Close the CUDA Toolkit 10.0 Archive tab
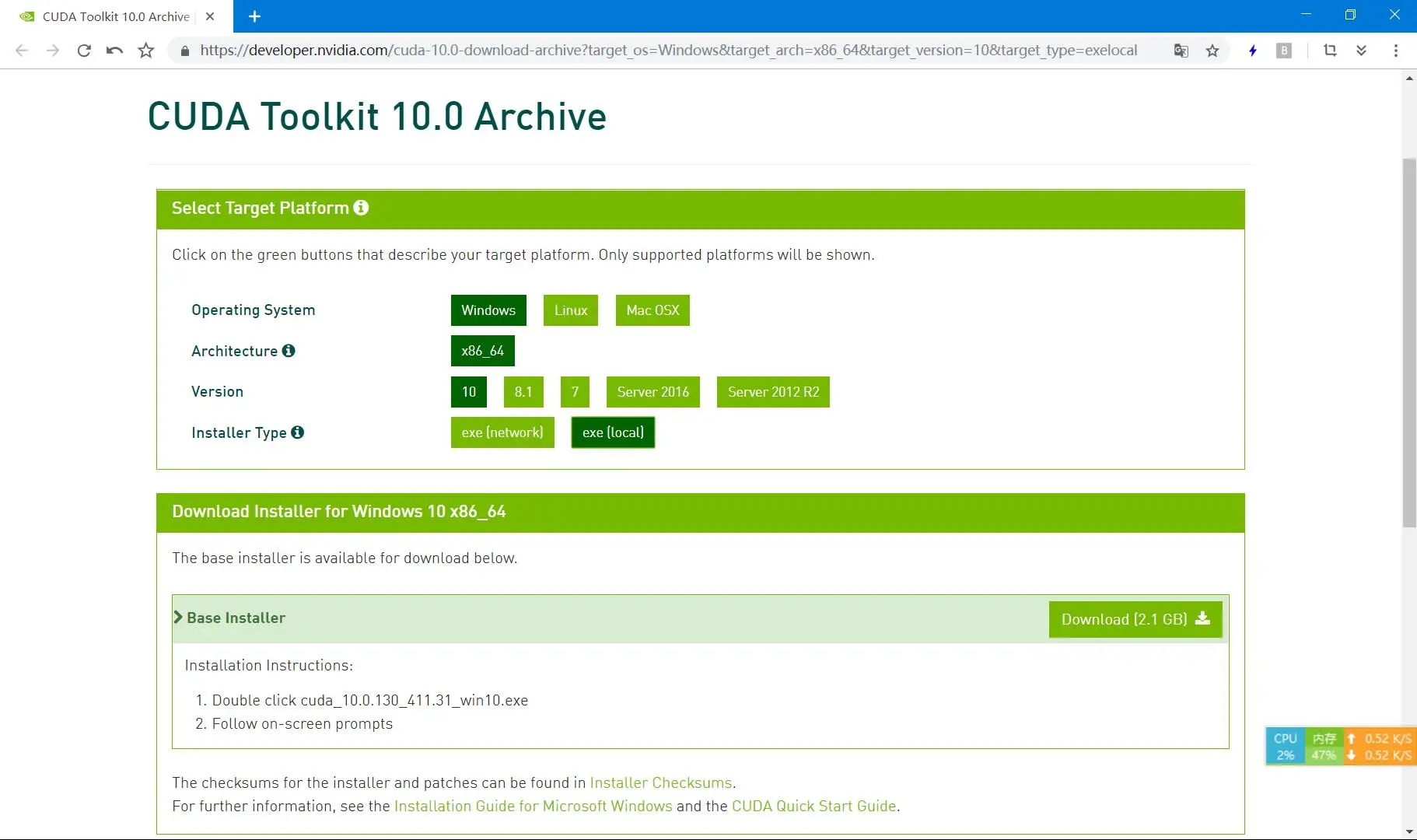 pos(210,16)
